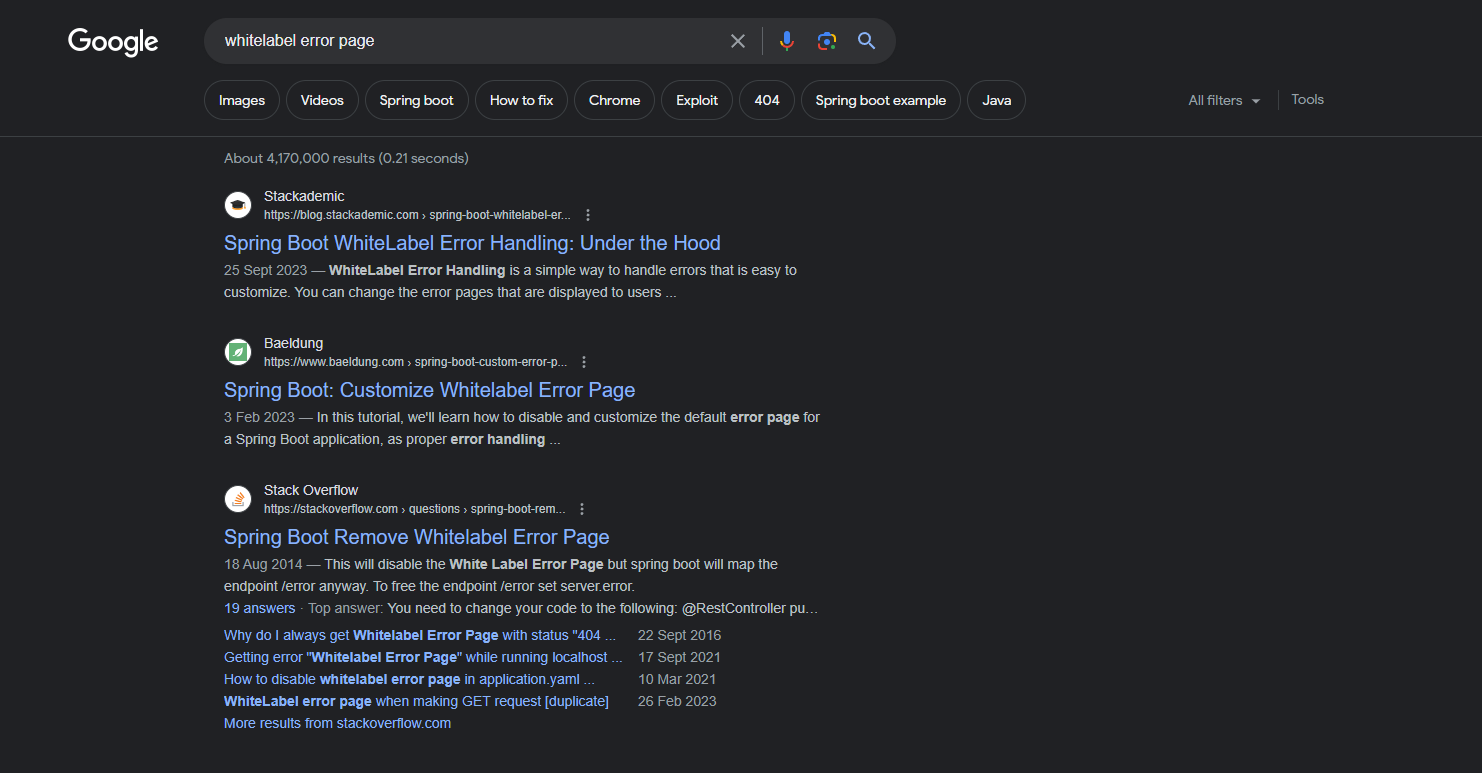Select the Chrome filter chip
Viewport: 1482px width, 773px height.
point(614,100)
